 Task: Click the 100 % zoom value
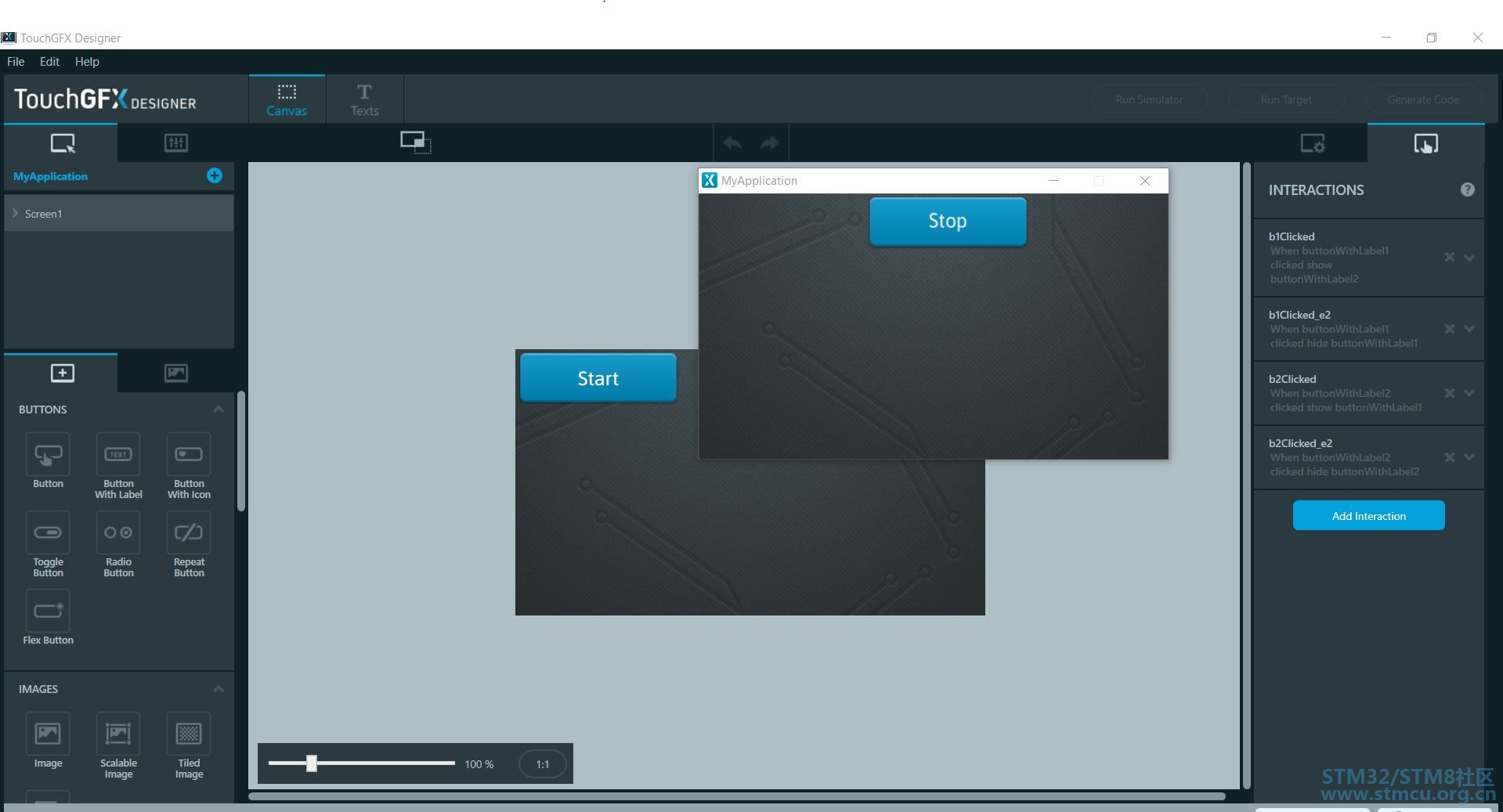tap(479, 764)
